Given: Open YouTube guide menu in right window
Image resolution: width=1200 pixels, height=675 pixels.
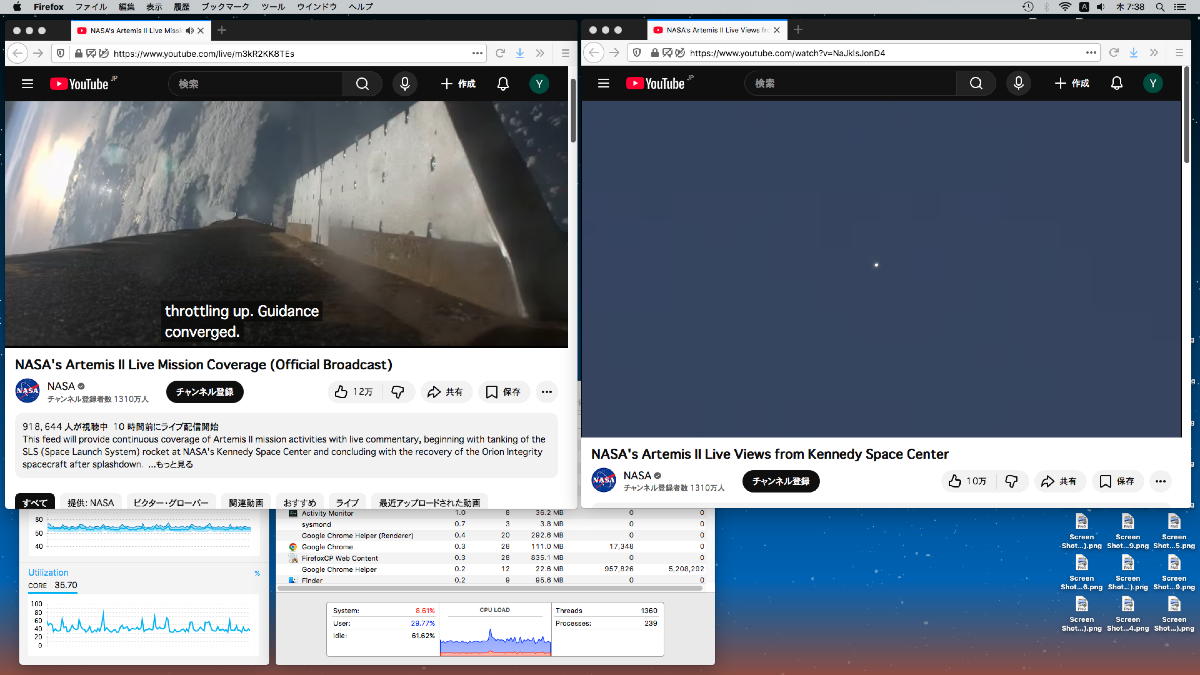Looking at the screenshot, I should point(603,84).
